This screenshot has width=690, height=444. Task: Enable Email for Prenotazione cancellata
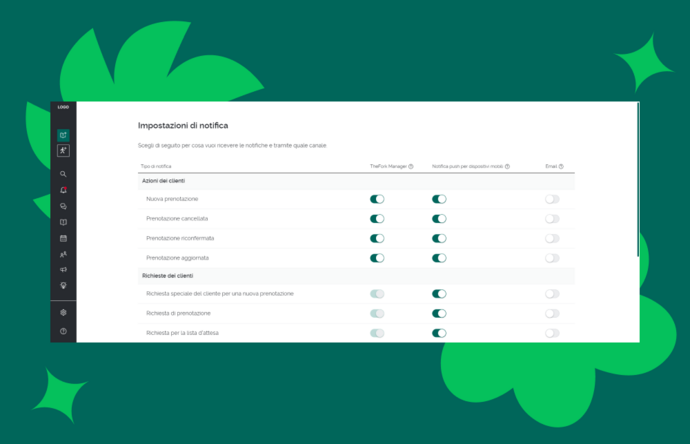tap(552, 218)
